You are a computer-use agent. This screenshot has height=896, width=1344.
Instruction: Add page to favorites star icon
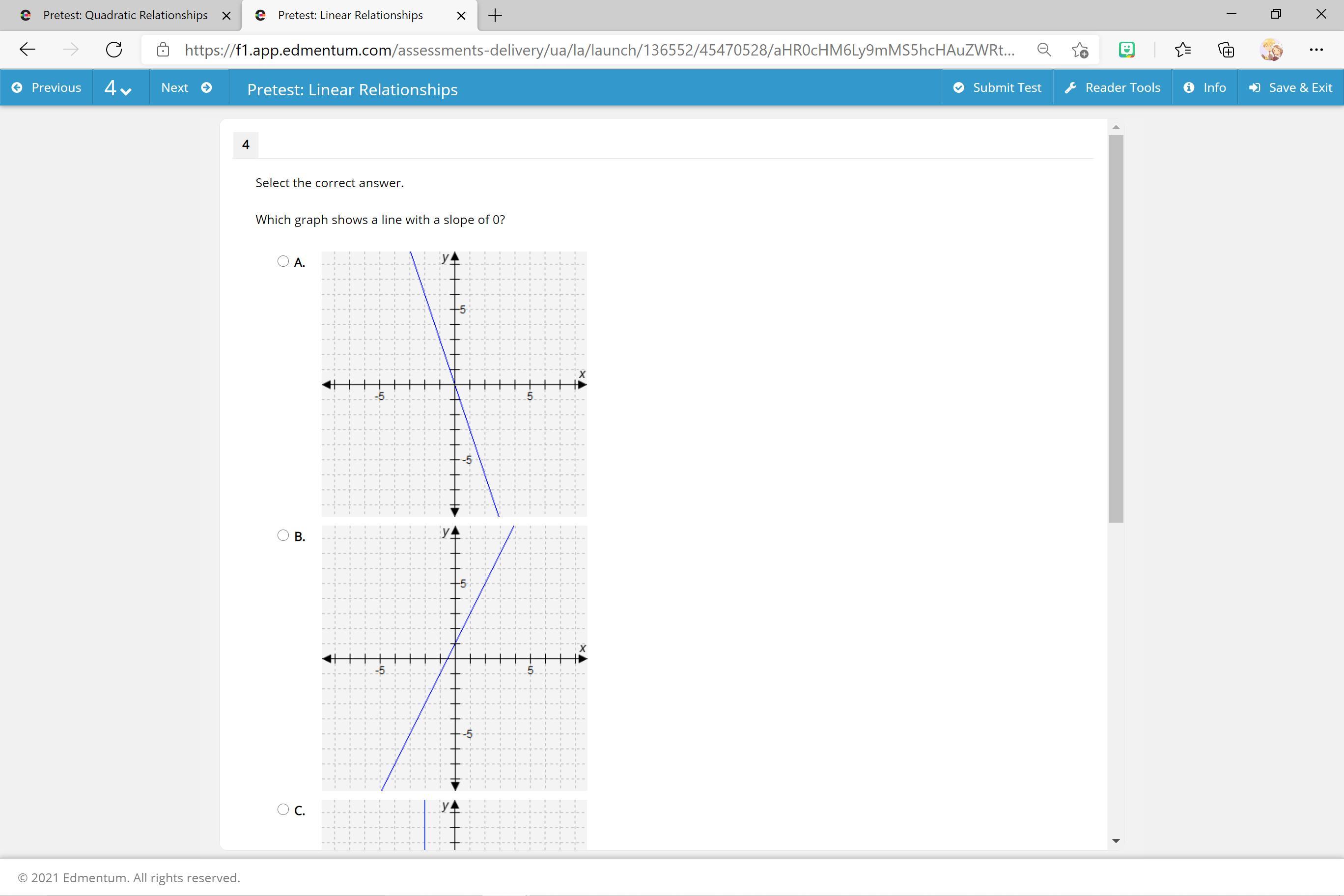pyautogui.click(x=1079, y=50)
